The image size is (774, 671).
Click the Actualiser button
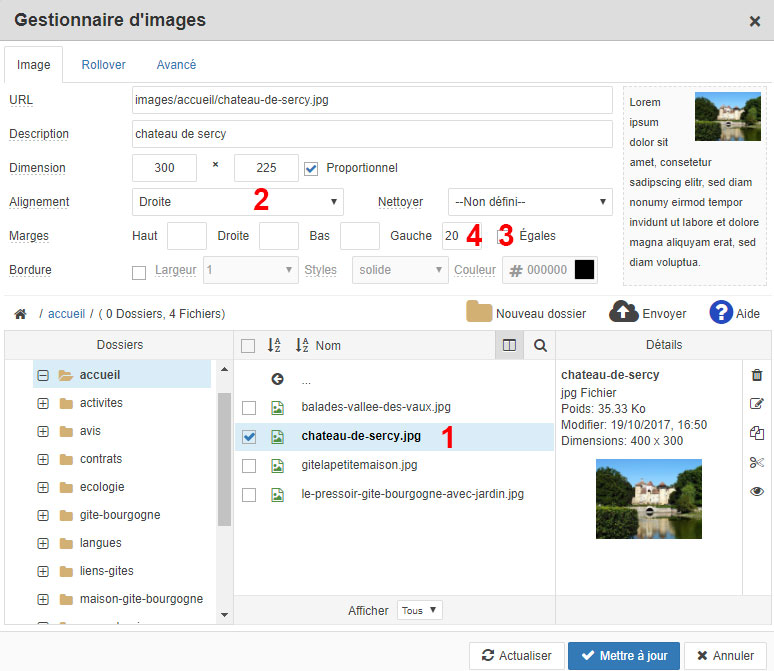[517, 656]
